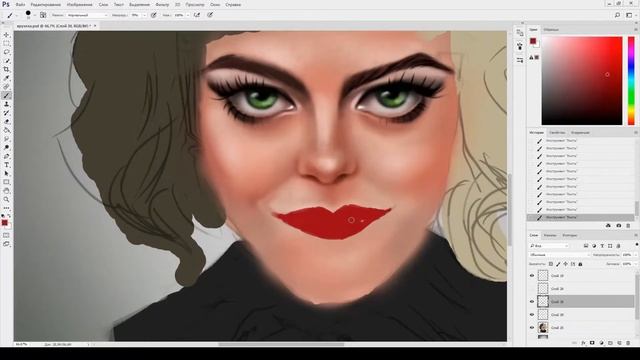Open the Файл menu
Viewport: 640px width, 360px height.
point(20,4)
